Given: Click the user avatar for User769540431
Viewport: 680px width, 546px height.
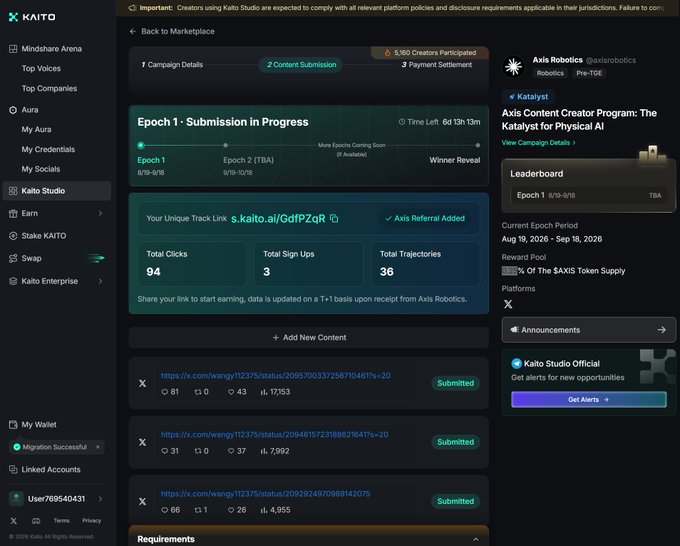Looking at the screenshot, I should [16, 499].
